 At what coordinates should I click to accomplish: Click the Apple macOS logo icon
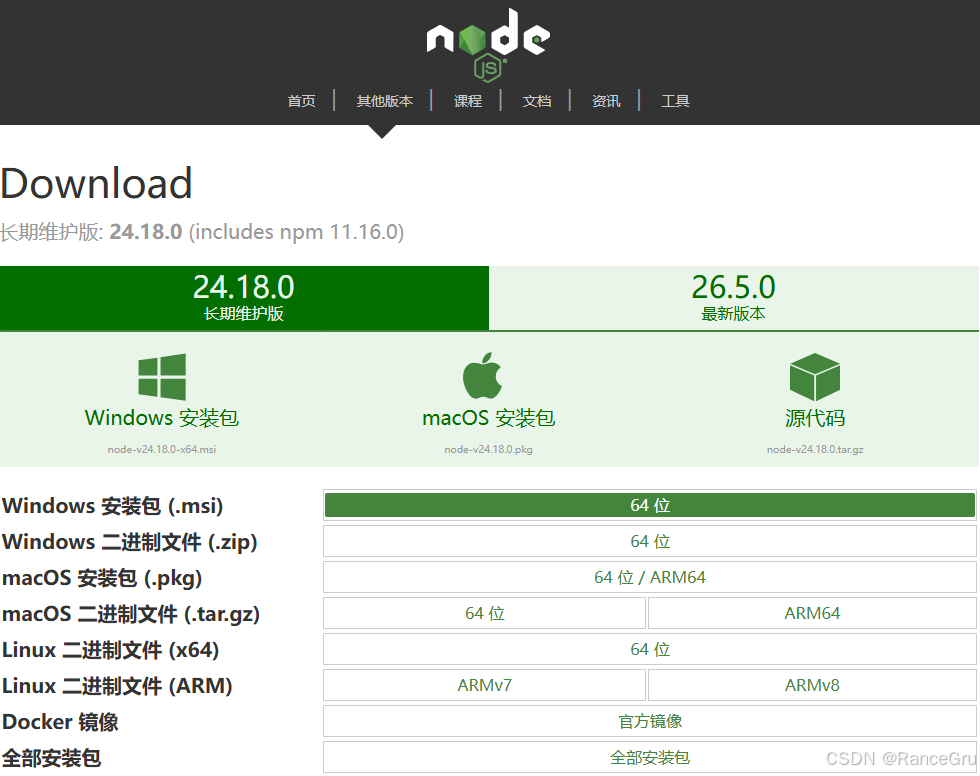pyautogui.click(x=482, y=376)
